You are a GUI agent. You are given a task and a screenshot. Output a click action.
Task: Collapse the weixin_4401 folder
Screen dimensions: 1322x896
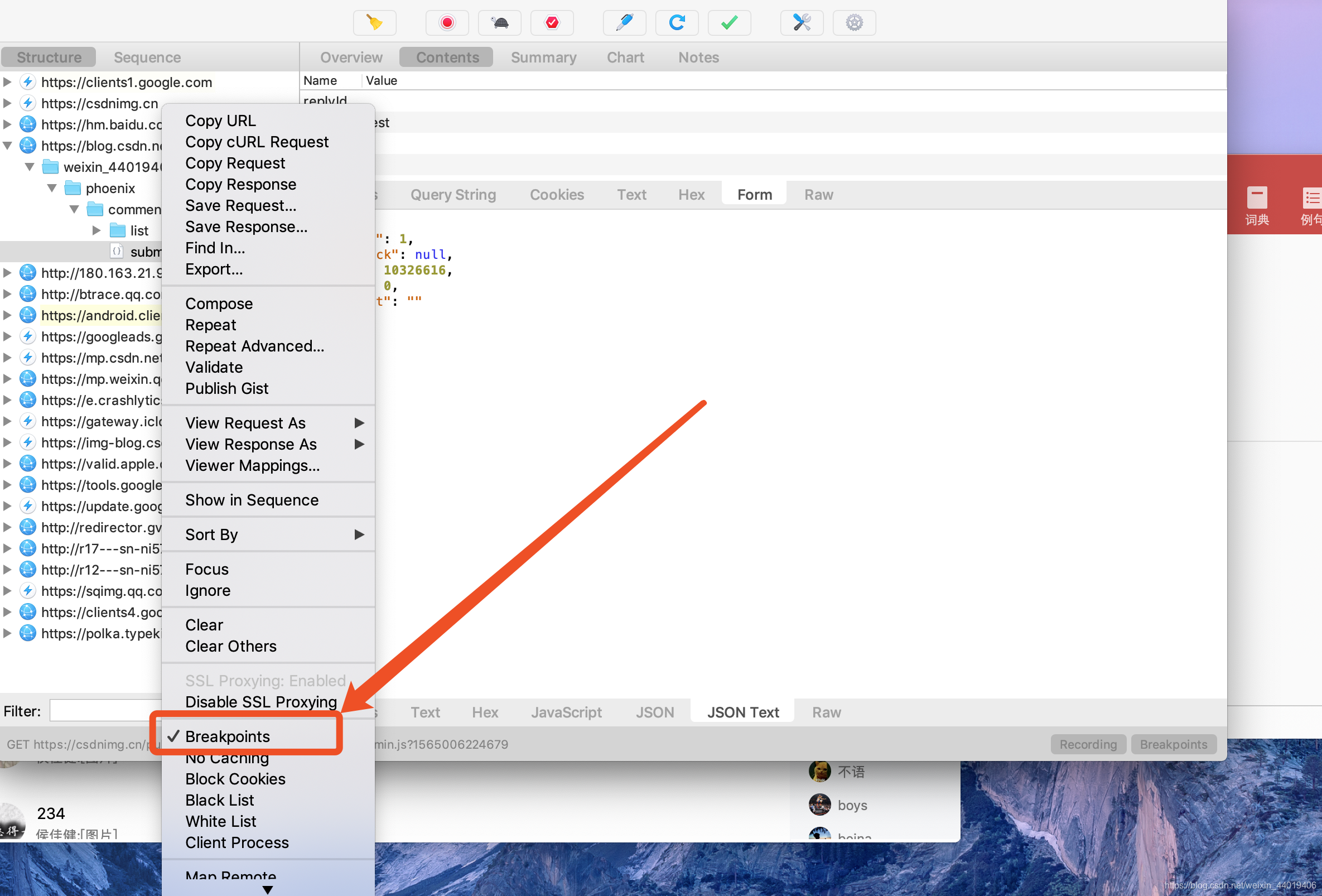(x=30, y=167)
